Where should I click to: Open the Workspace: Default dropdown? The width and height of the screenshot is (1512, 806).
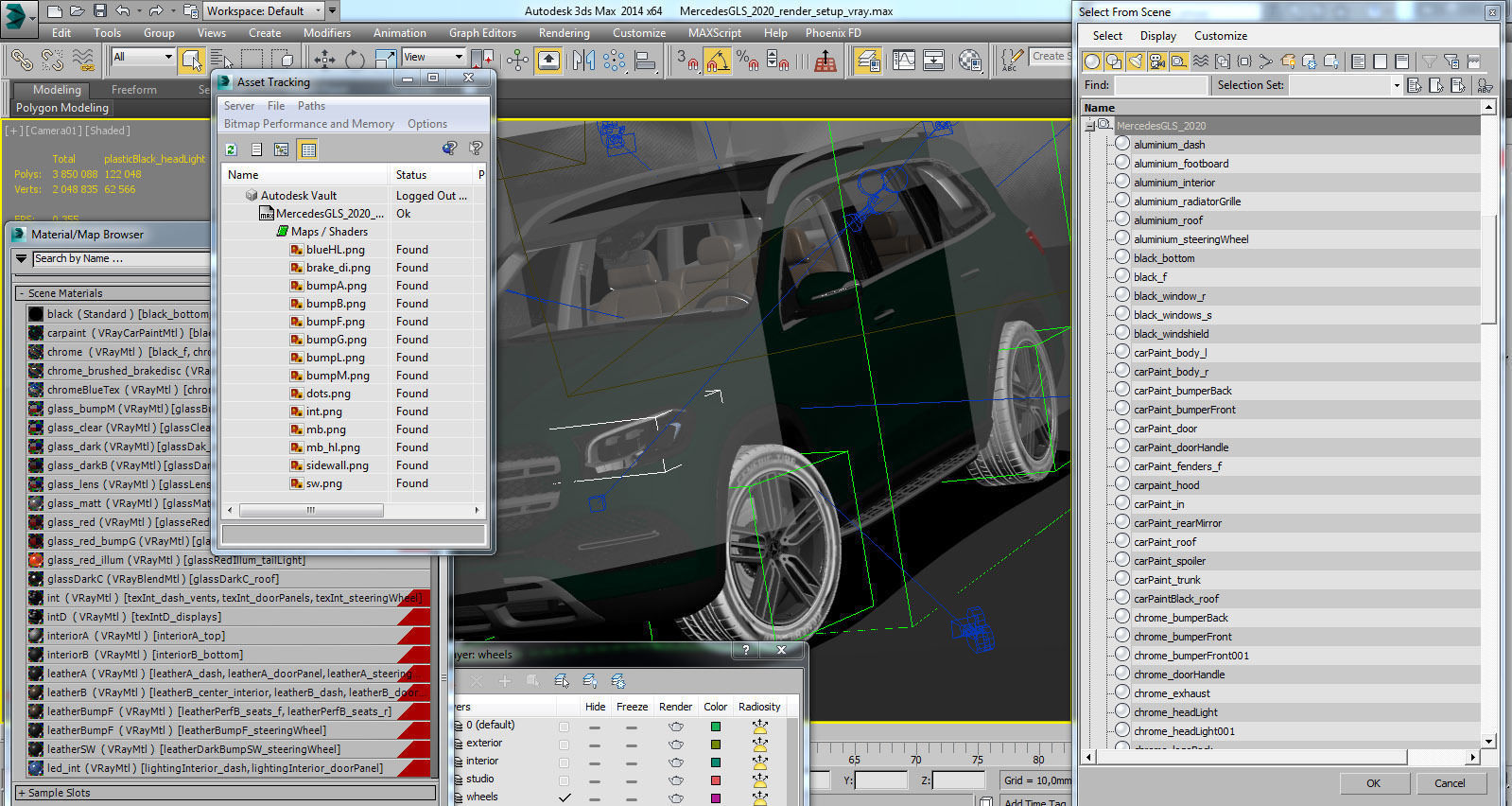(264, 11)
